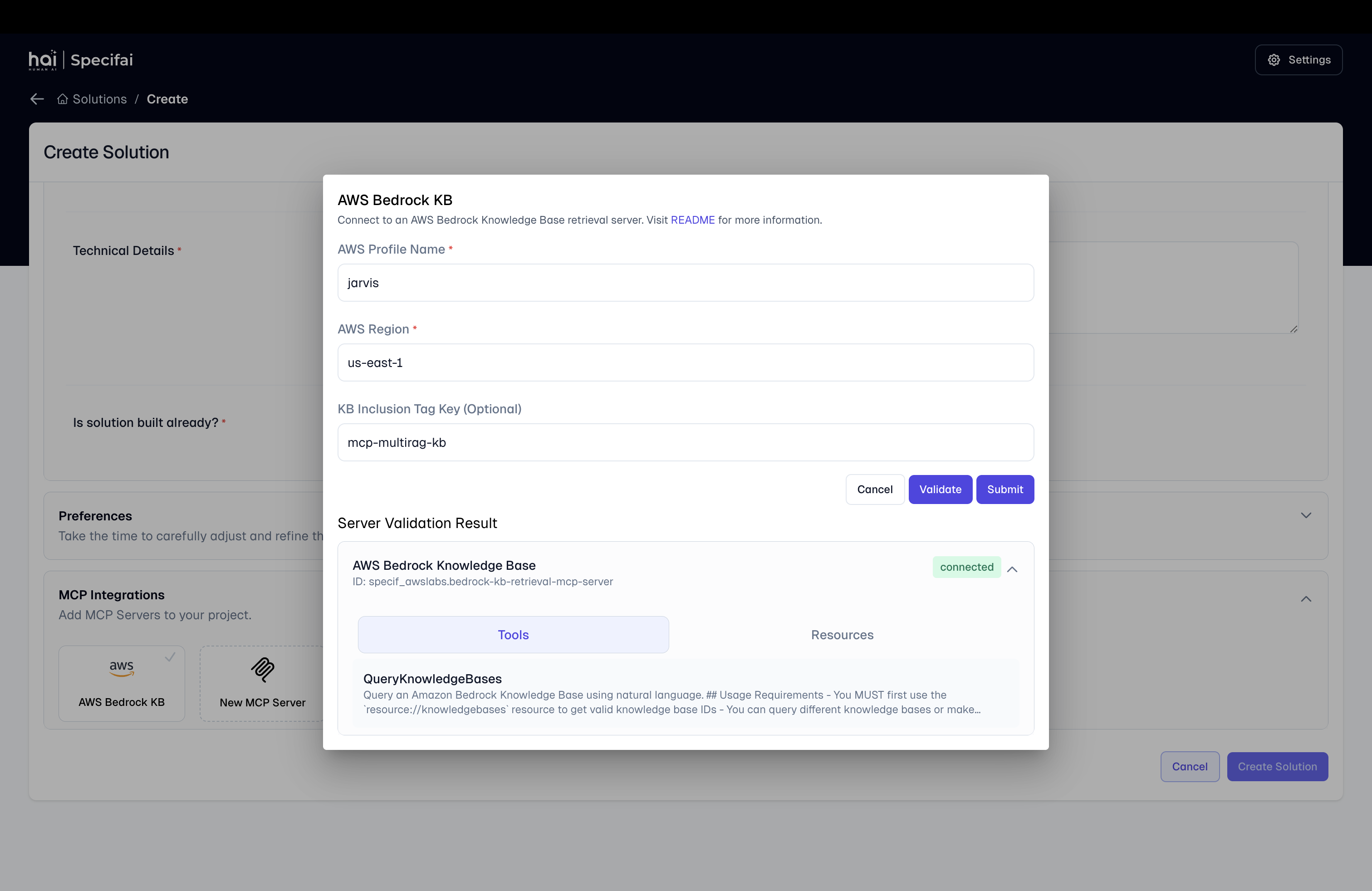Click the back arrow icon
1372x891 pixels.
click(x=38, y=99)
